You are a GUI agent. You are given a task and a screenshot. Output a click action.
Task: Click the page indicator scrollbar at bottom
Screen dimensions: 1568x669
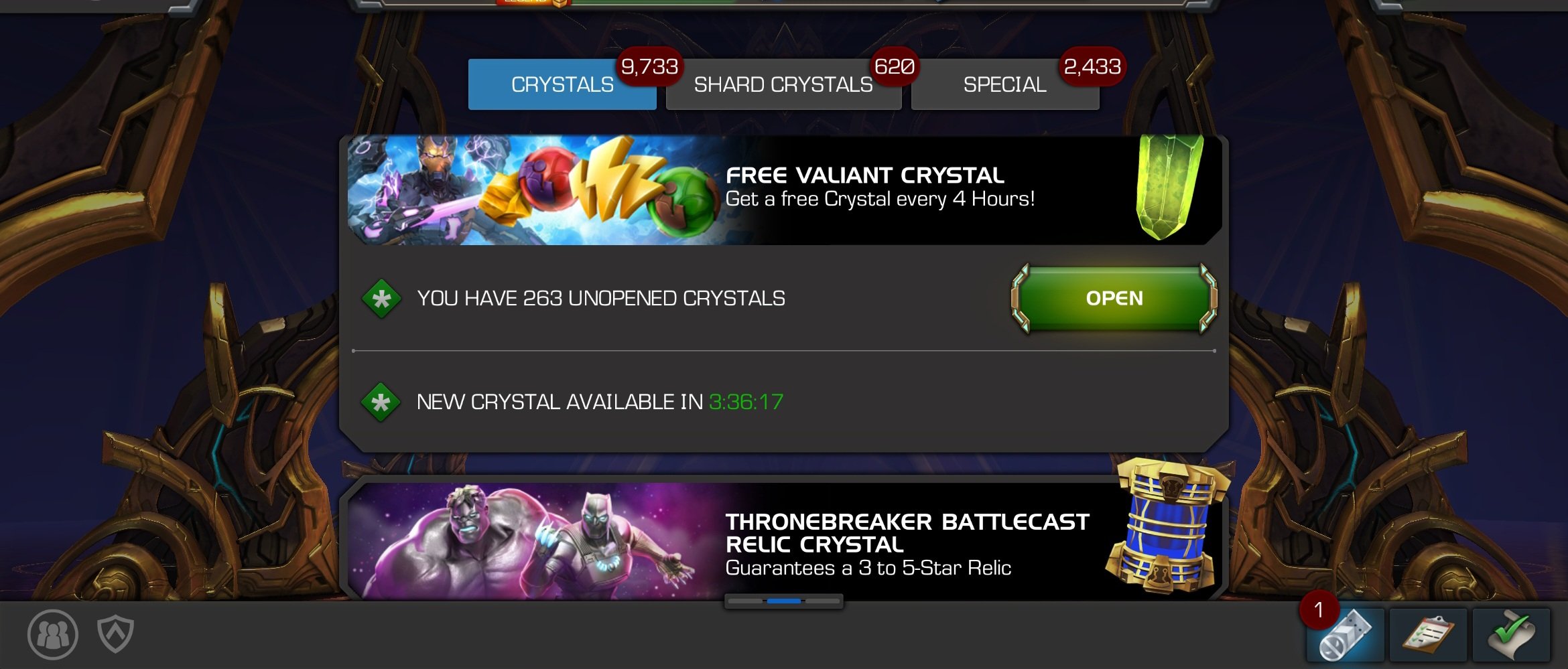coord(783,601)
